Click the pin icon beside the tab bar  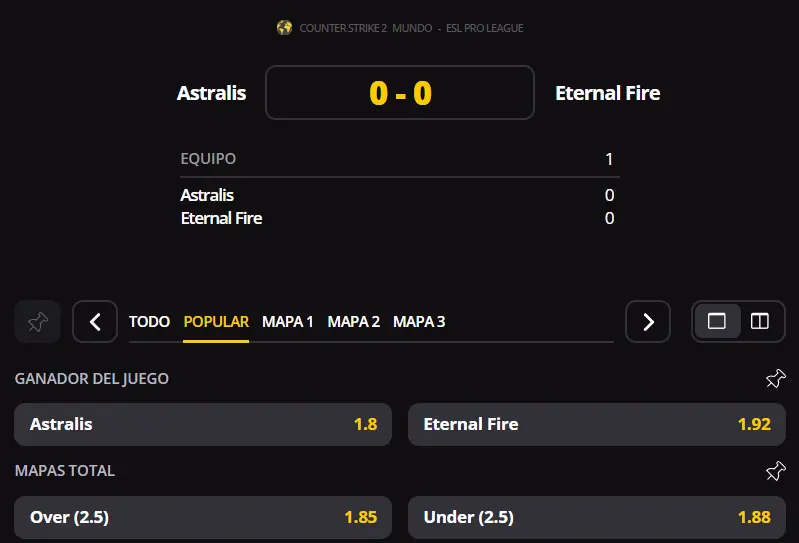tap(38, 321)
